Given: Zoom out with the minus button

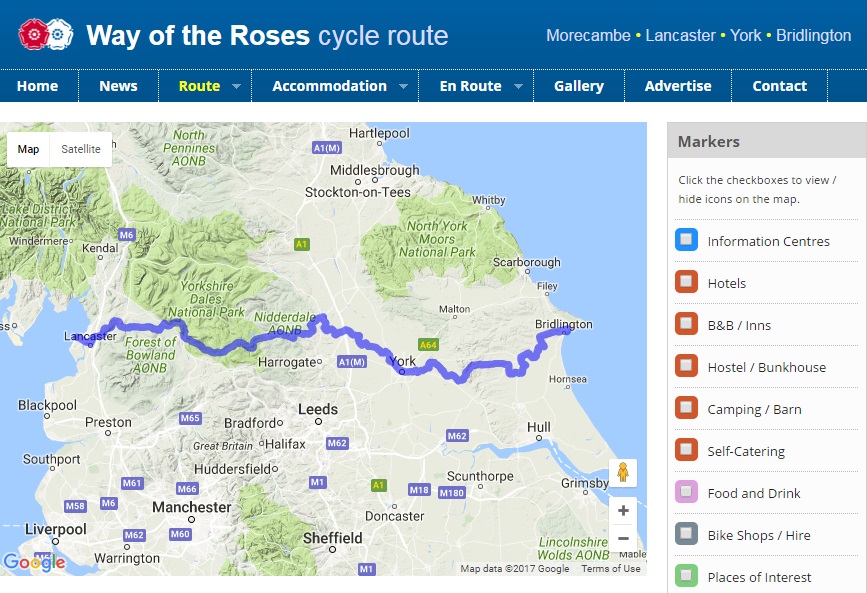Looking at the screenshot, I should tap(623, 538).
